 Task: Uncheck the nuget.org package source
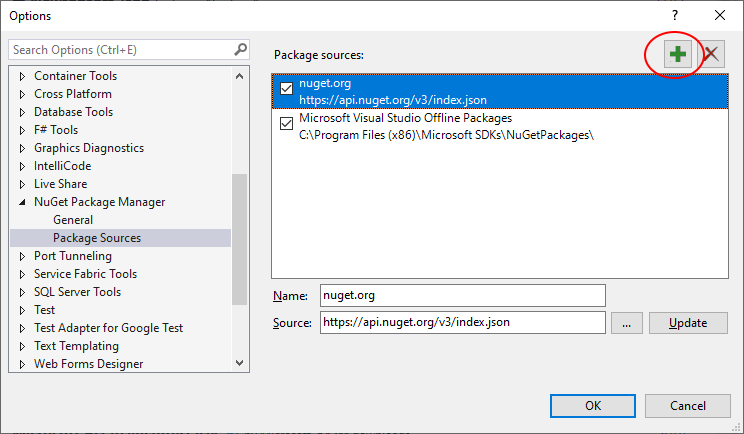pyautogui.click(x=287, y=90)
